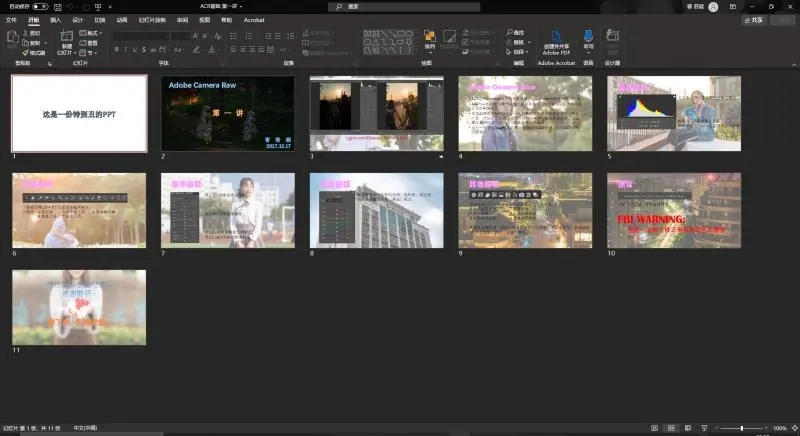The width and height of the screenshot is (800, 436).
Task: Start slideshow from quick access toolbar icon
Action: [x=98, y=7]
